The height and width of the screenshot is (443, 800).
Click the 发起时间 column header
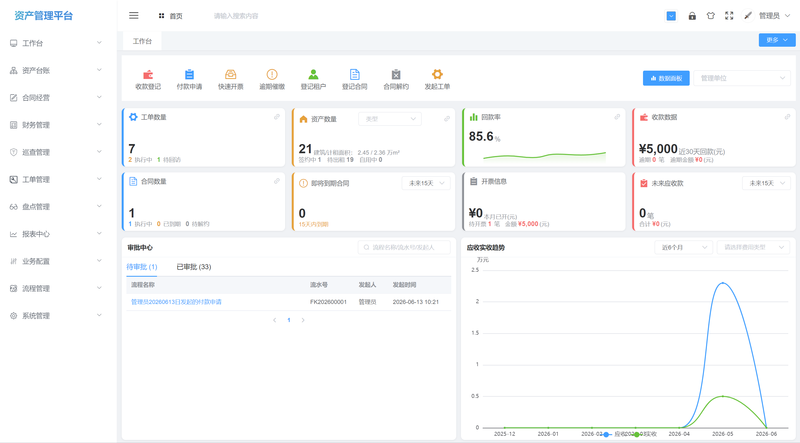point(404,285)
